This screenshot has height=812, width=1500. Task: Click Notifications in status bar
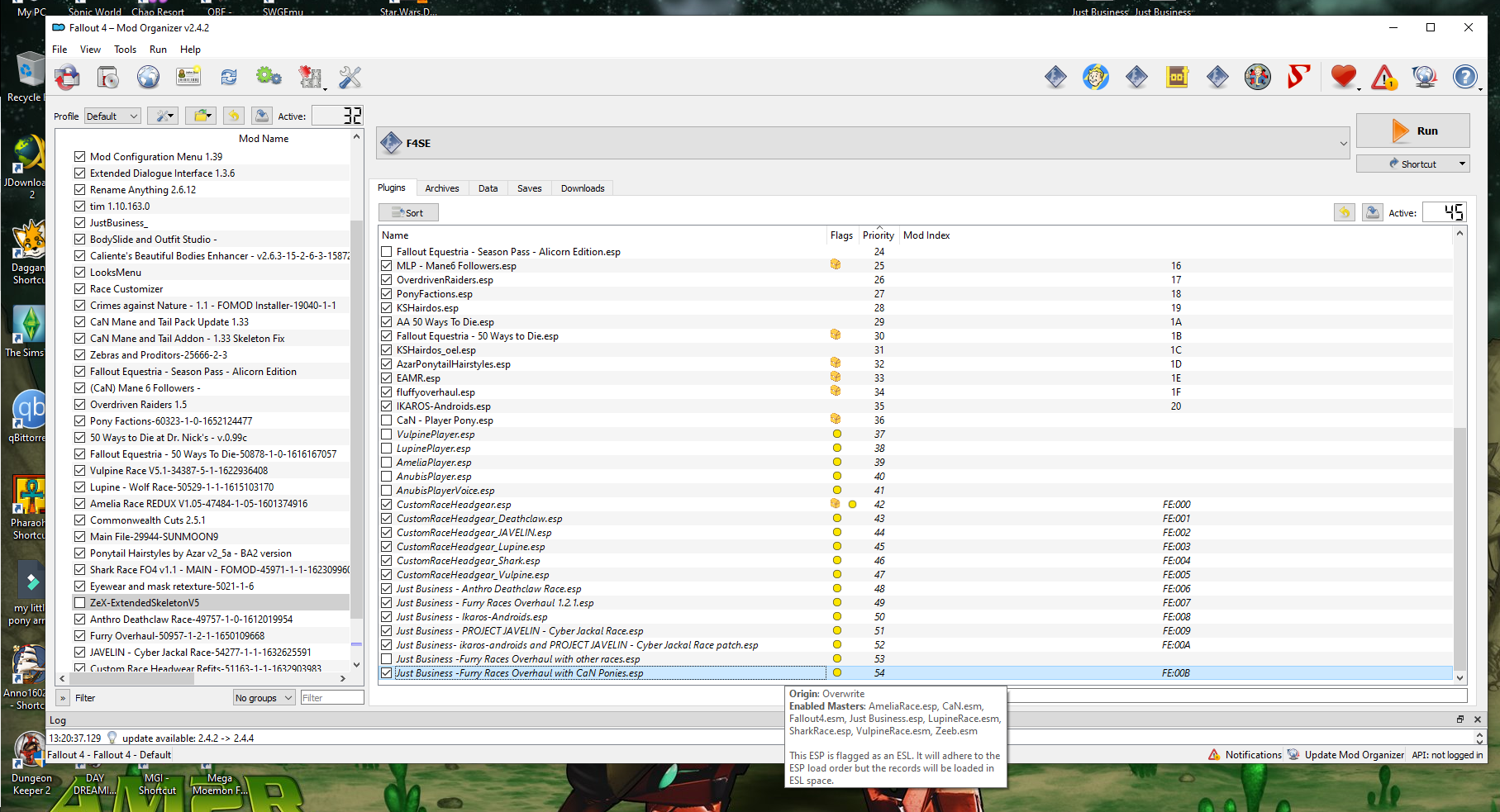pyautogui.click(x=1245, y=755)
